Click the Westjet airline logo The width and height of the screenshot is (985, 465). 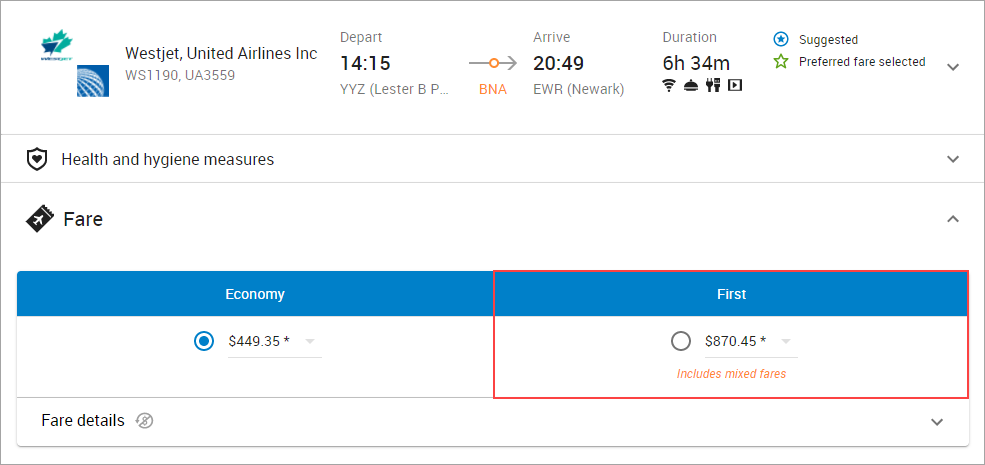(57, 45)
